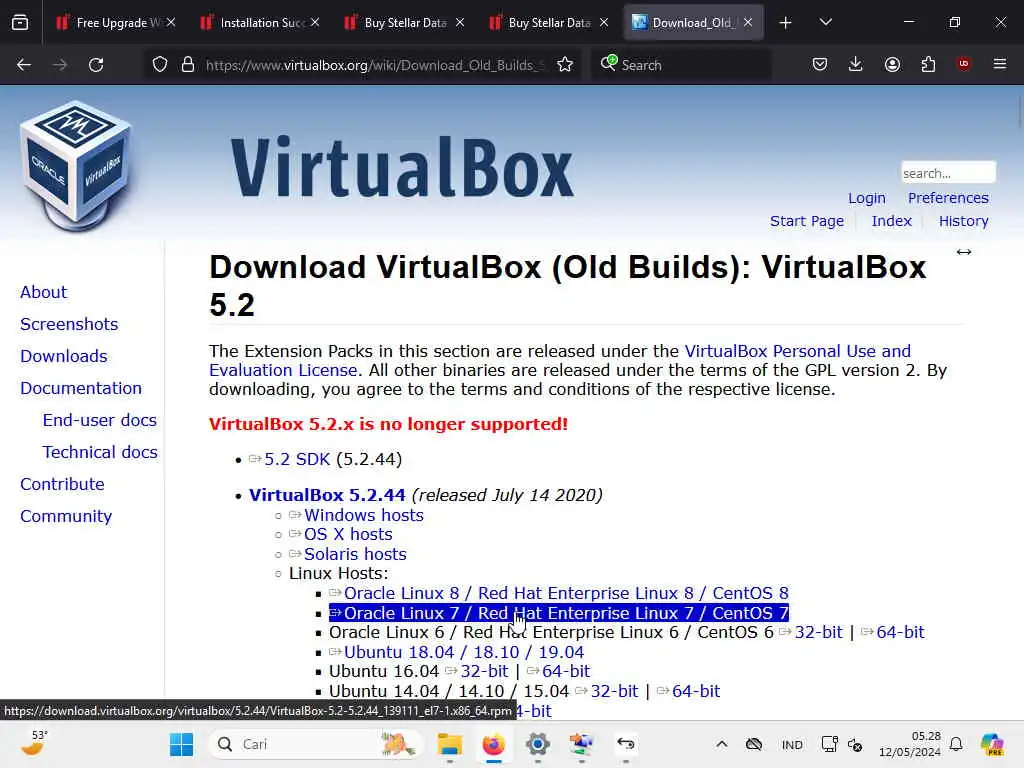Open Documentation in sidebar

(x=80, y=388)
